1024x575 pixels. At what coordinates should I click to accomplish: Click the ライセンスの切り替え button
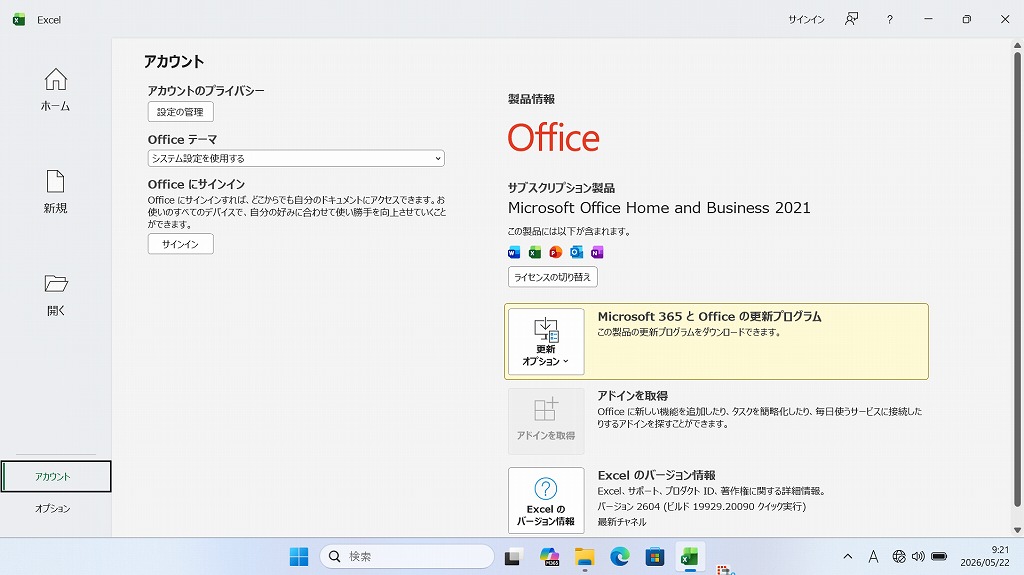pos(552,277)
